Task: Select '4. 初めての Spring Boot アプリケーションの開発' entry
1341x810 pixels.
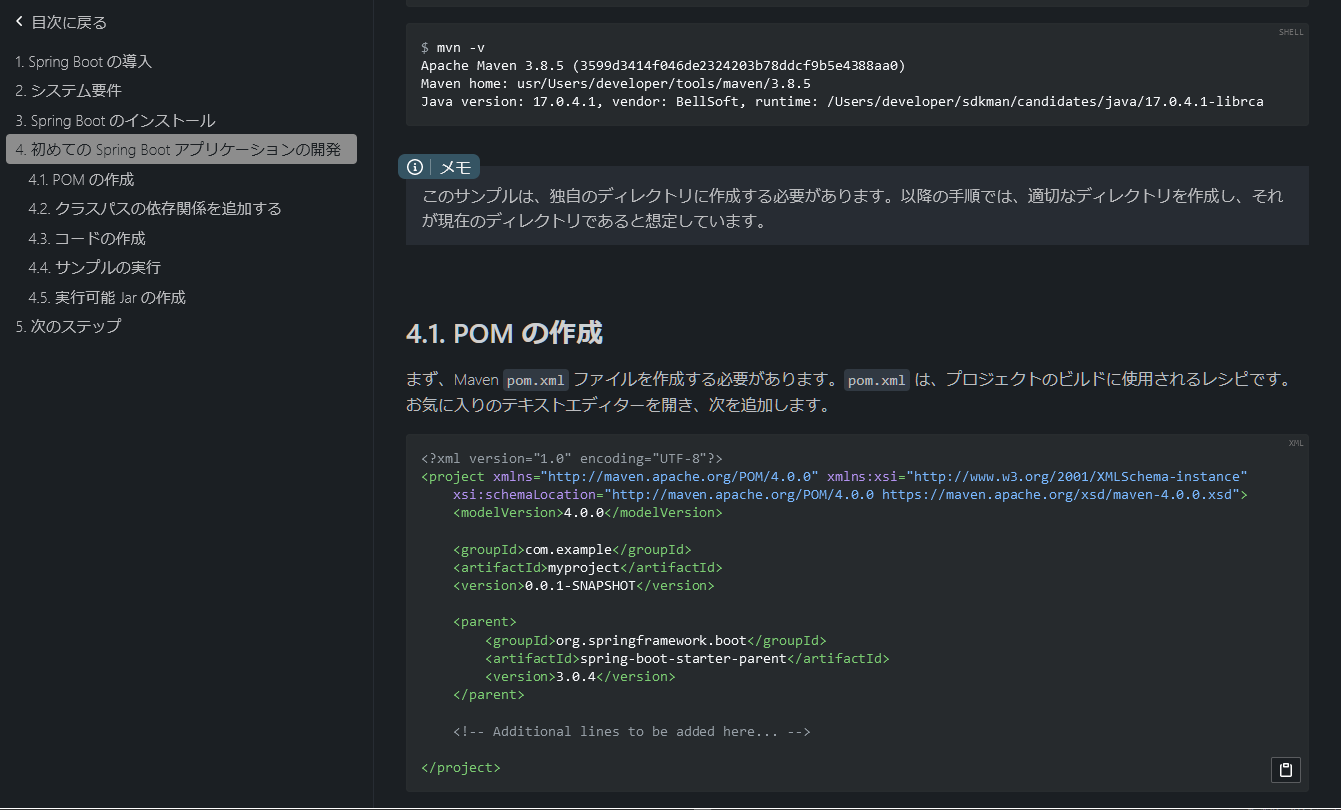Action: [x=179, y=150]
